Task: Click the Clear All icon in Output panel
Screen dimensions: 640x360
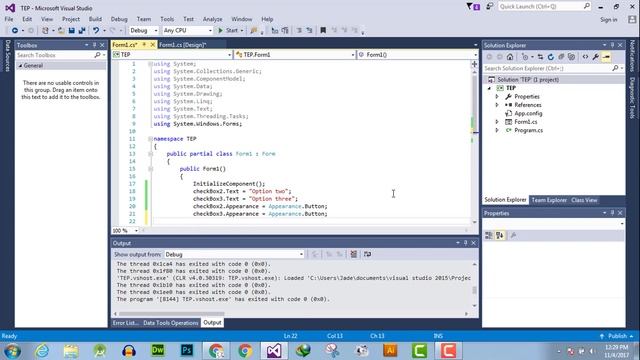Action: click(x=353, y=254)
